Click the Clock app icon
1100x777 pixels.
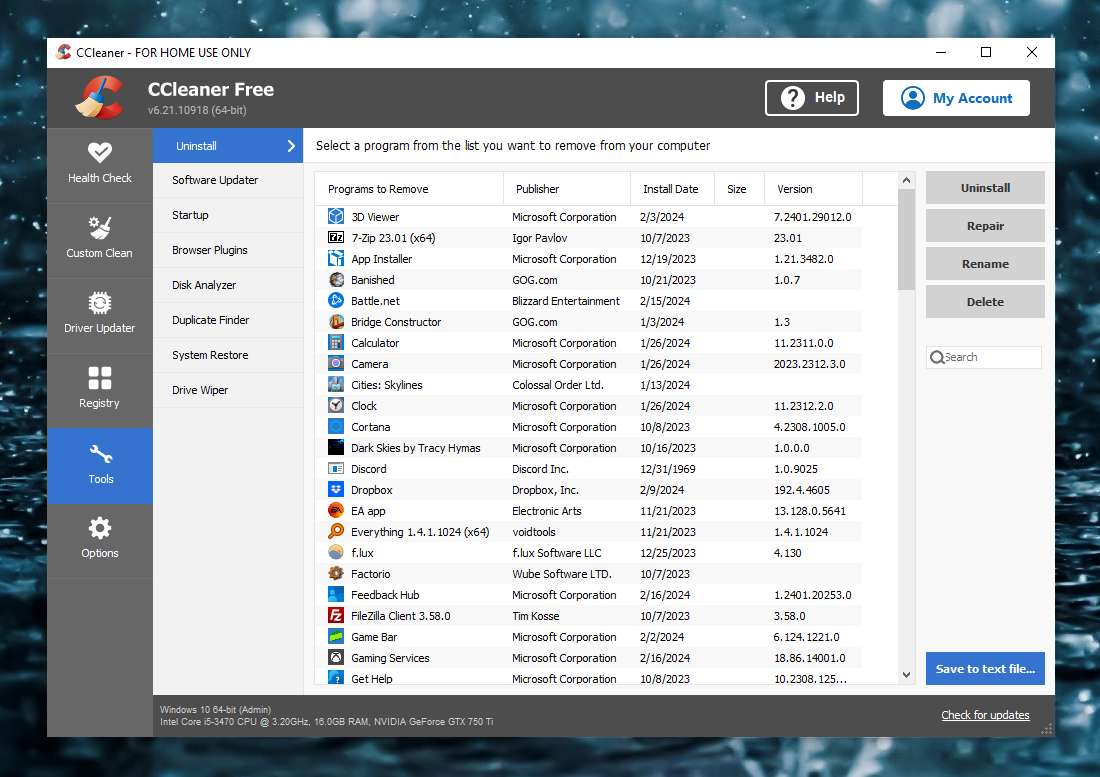(x=336, y=406)
